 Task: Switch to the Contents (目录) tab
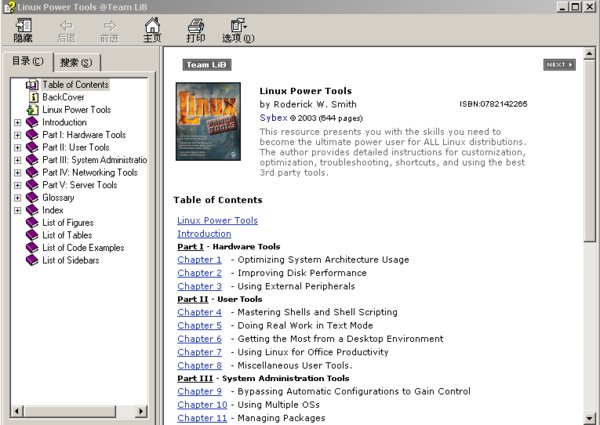(27, 62)
